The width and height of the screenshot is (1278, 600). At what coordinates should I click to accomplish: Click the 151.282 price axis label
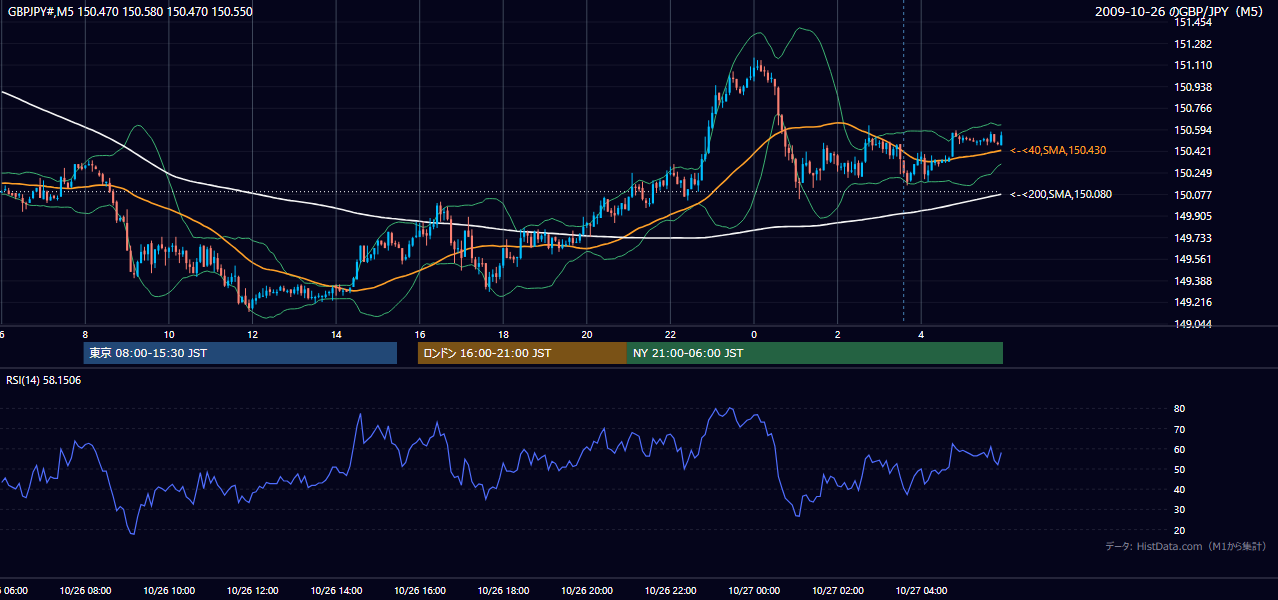(x=1193, y=44)
